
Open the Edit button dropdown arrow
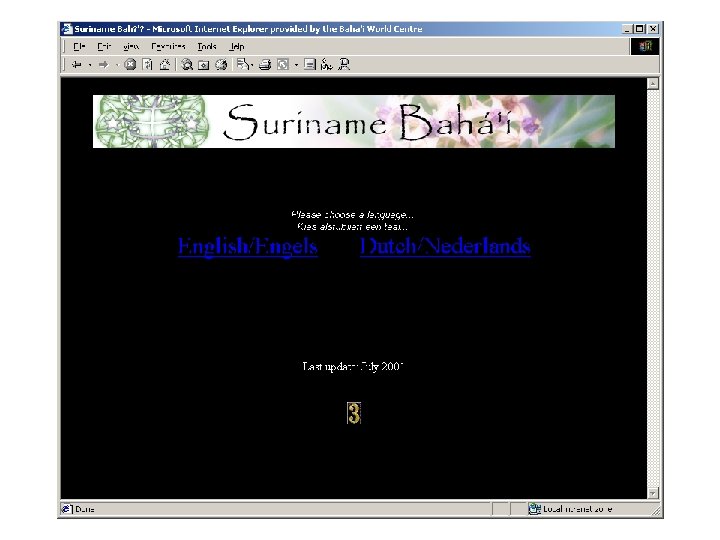point(296,65)
